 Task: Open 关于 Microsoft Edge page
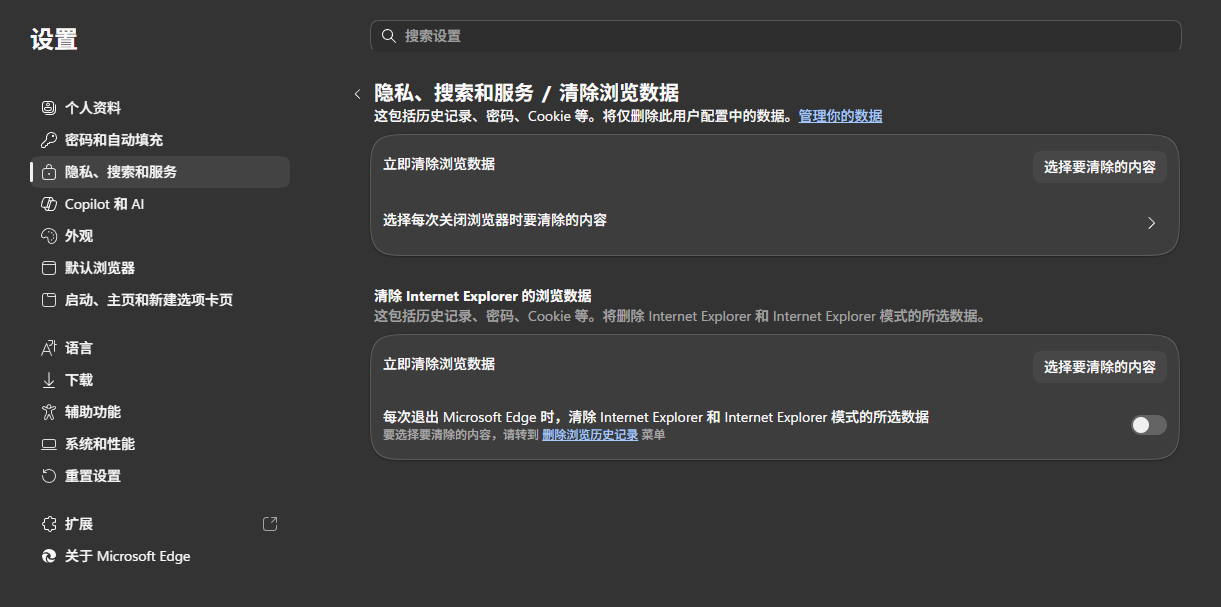160,556
